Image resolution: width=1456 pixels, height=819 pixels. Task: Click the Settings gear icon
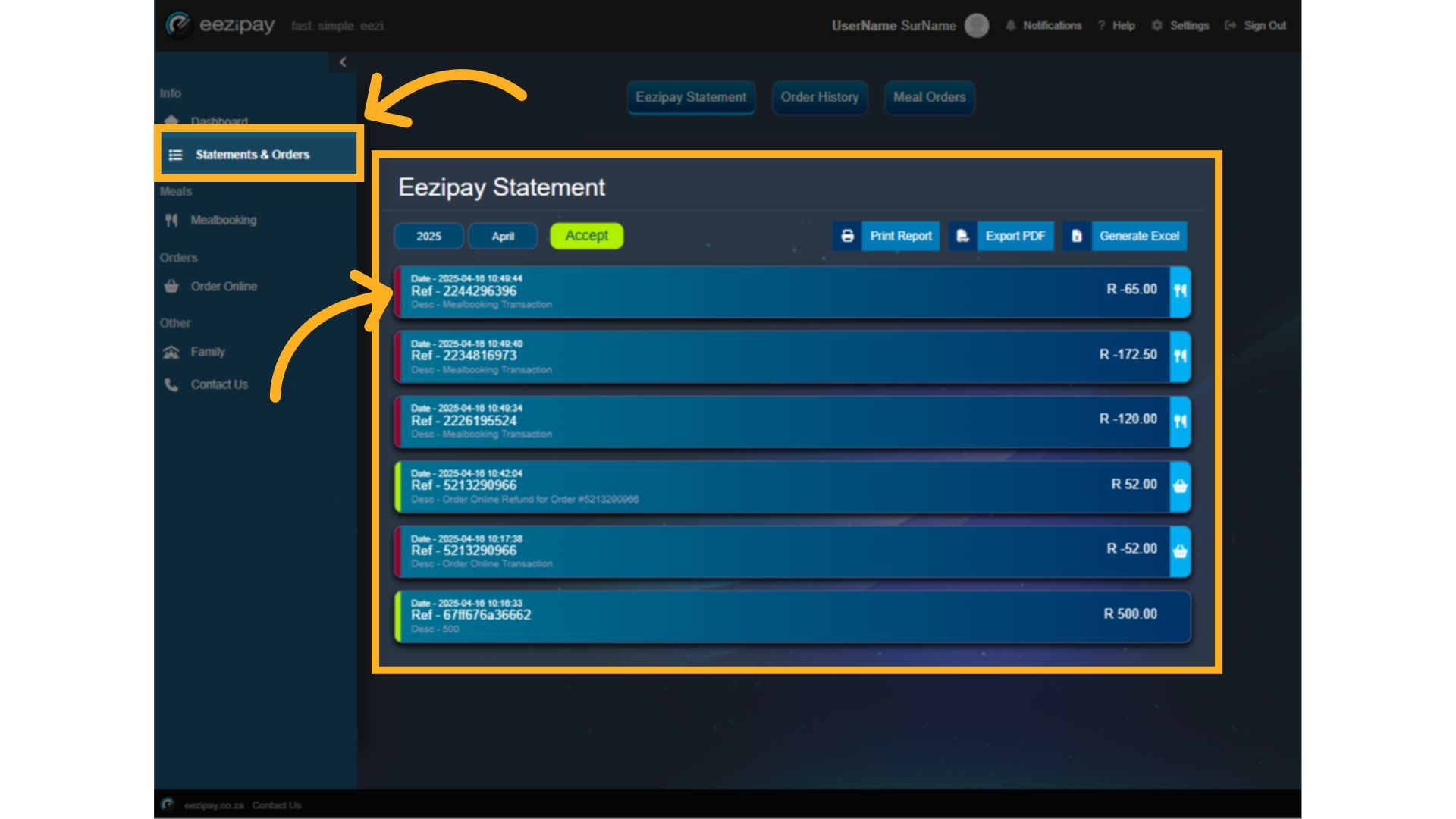pyautogui.click(x=1156, y=26)
